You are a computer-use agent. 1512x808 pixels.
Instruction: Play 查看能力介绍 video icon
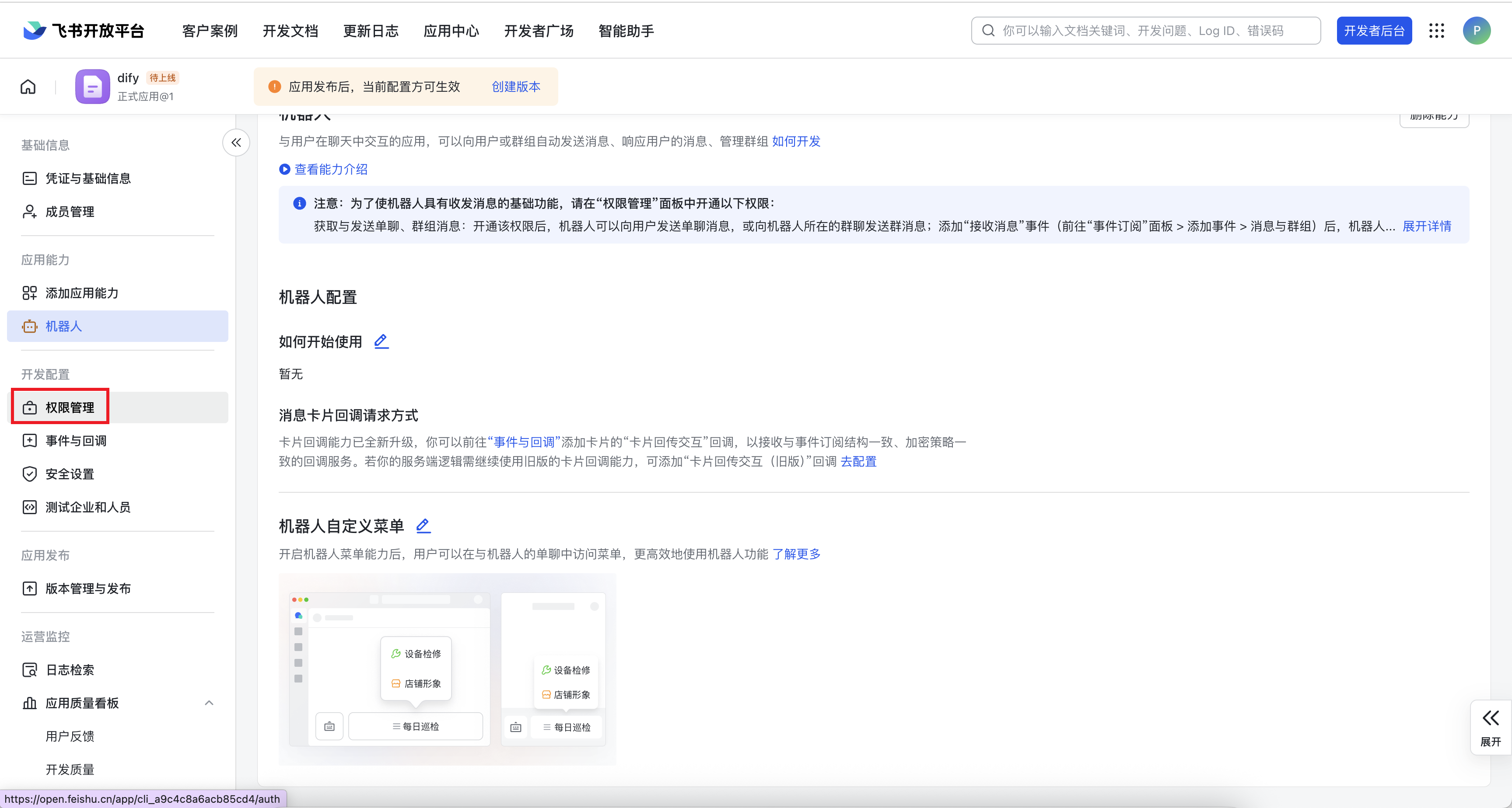[285, 170]
